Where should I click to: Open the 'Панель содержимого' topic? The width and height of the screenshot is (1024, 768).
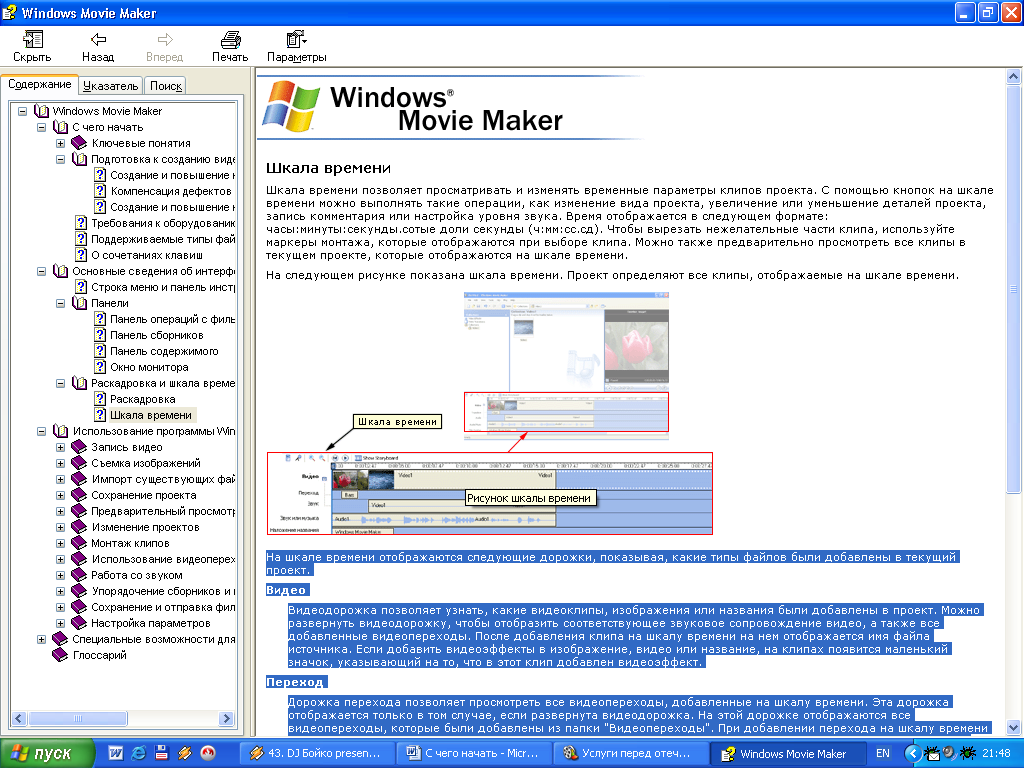[164, 351]
